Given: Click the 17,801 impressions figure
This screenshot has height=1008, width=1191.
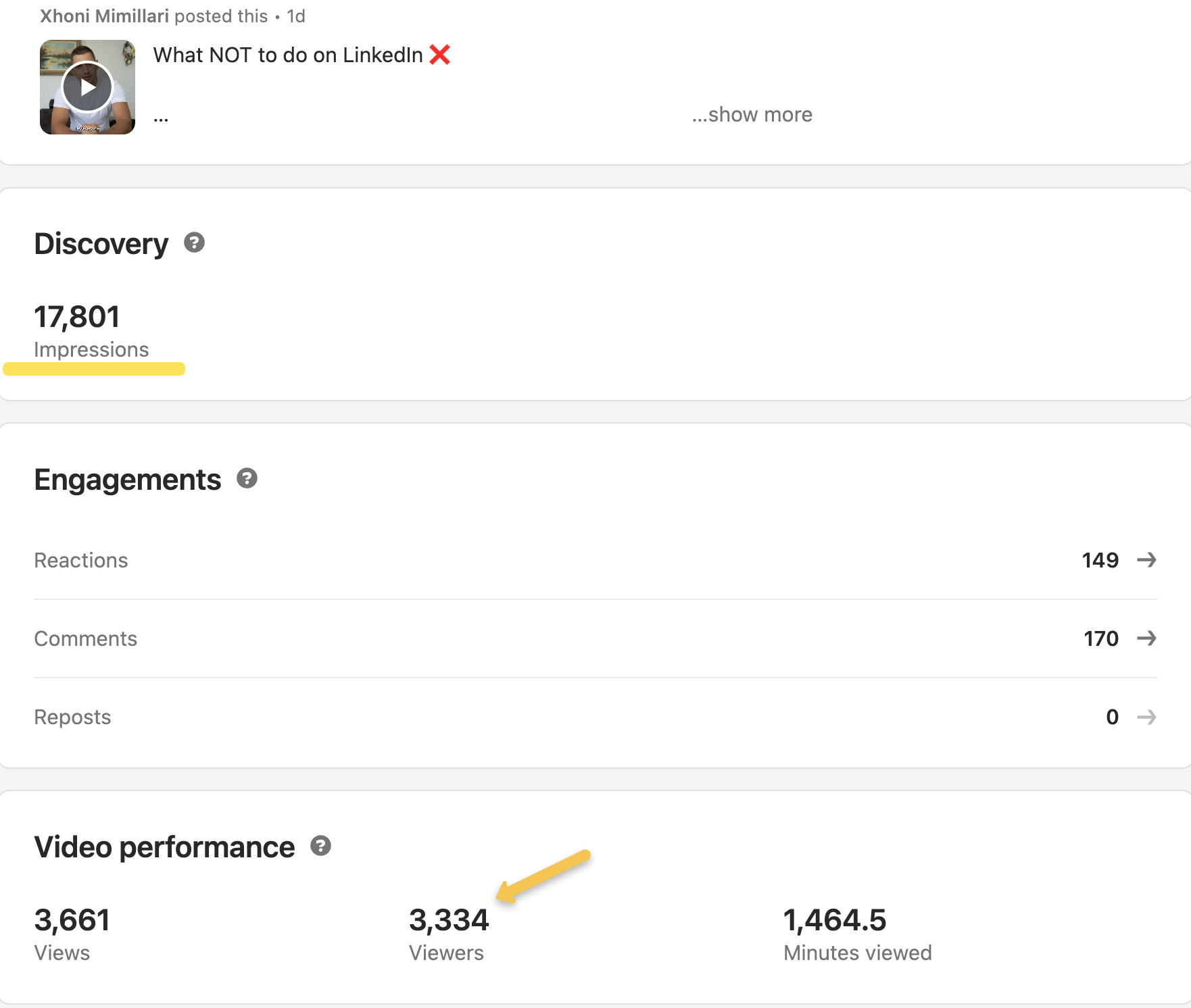Looking at the screenshot, I should tap(77, 317).
